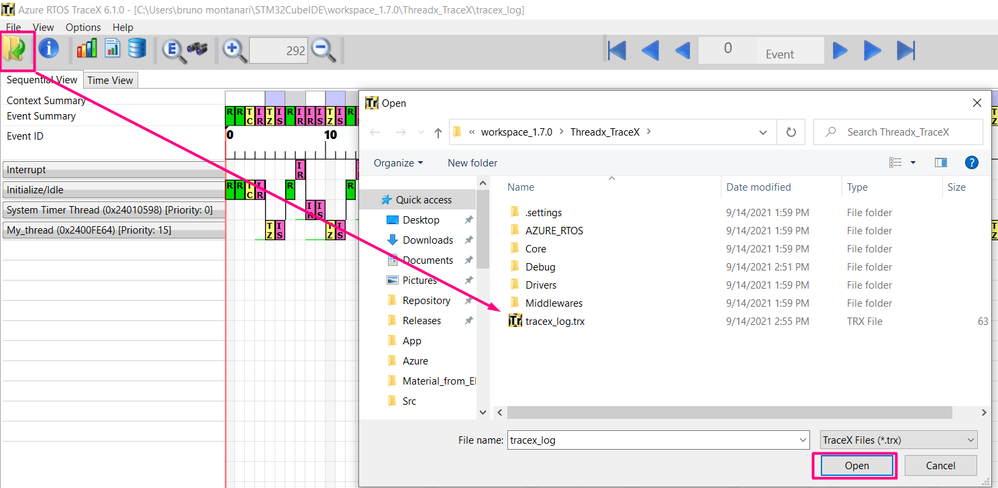Click the colored bar chart toolbar icon
The width and height of the screenshot is (998, 488).
click(87, 48)
